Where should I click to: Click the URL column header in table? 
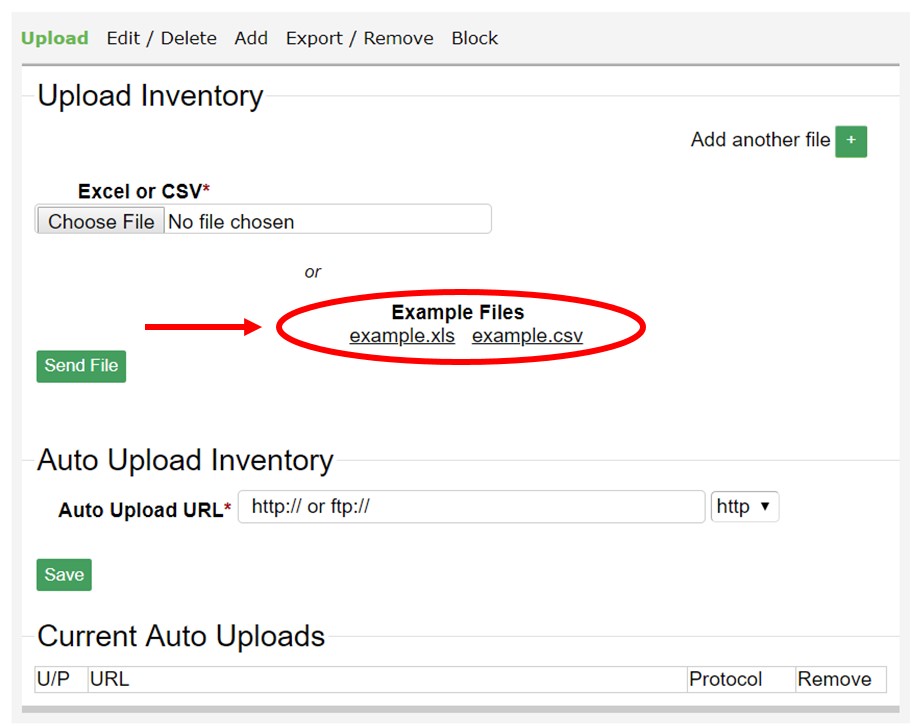click(x=110, y=680)
